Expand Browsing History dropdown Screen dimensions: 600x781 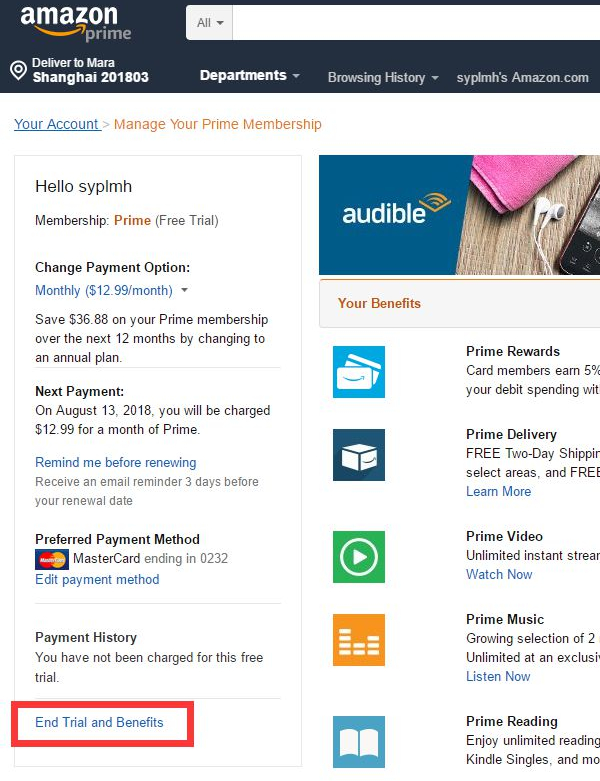[383, 78]
